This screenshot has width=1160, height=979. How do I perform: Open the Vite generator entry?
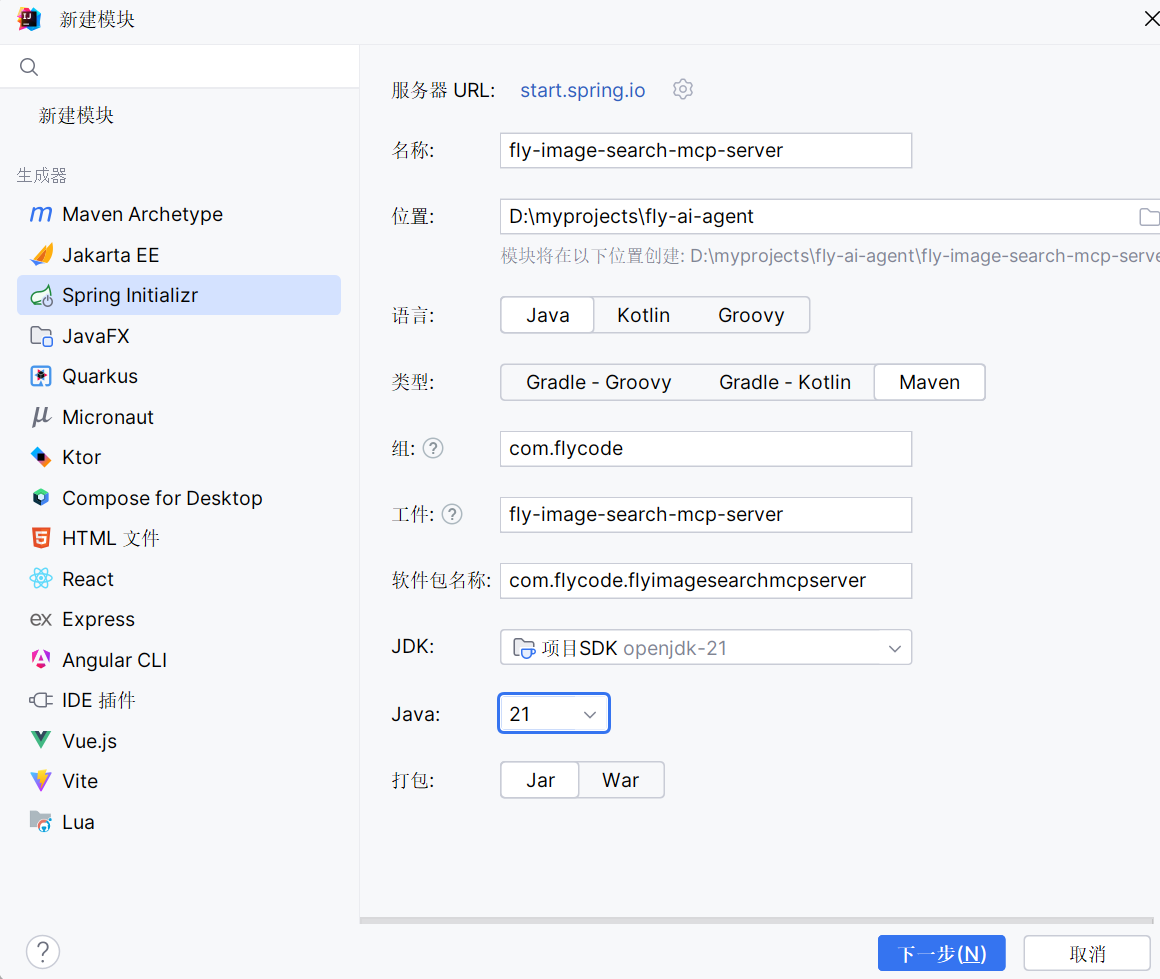coord(178,781)
